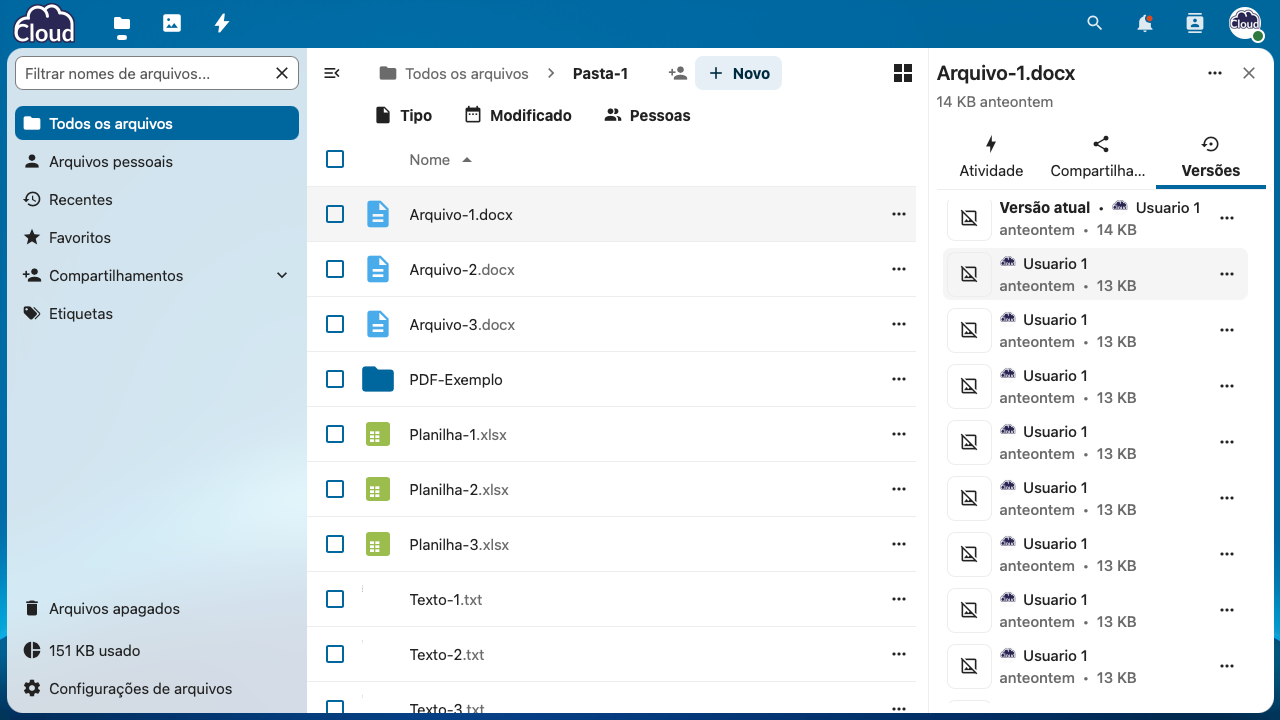This screenshot has height=720, width=1280.
Task: Open actions menu for Versão atual entry
Action: click(x=1227, y=218)
